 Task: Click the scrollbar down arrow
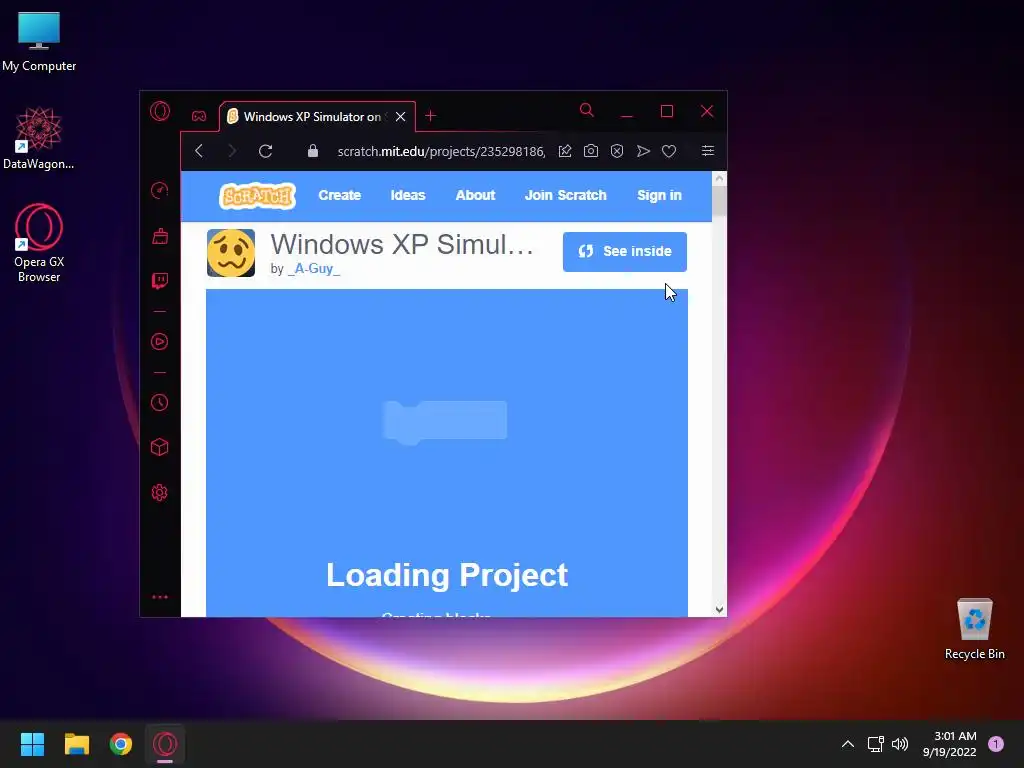click(x=719, y=610)
